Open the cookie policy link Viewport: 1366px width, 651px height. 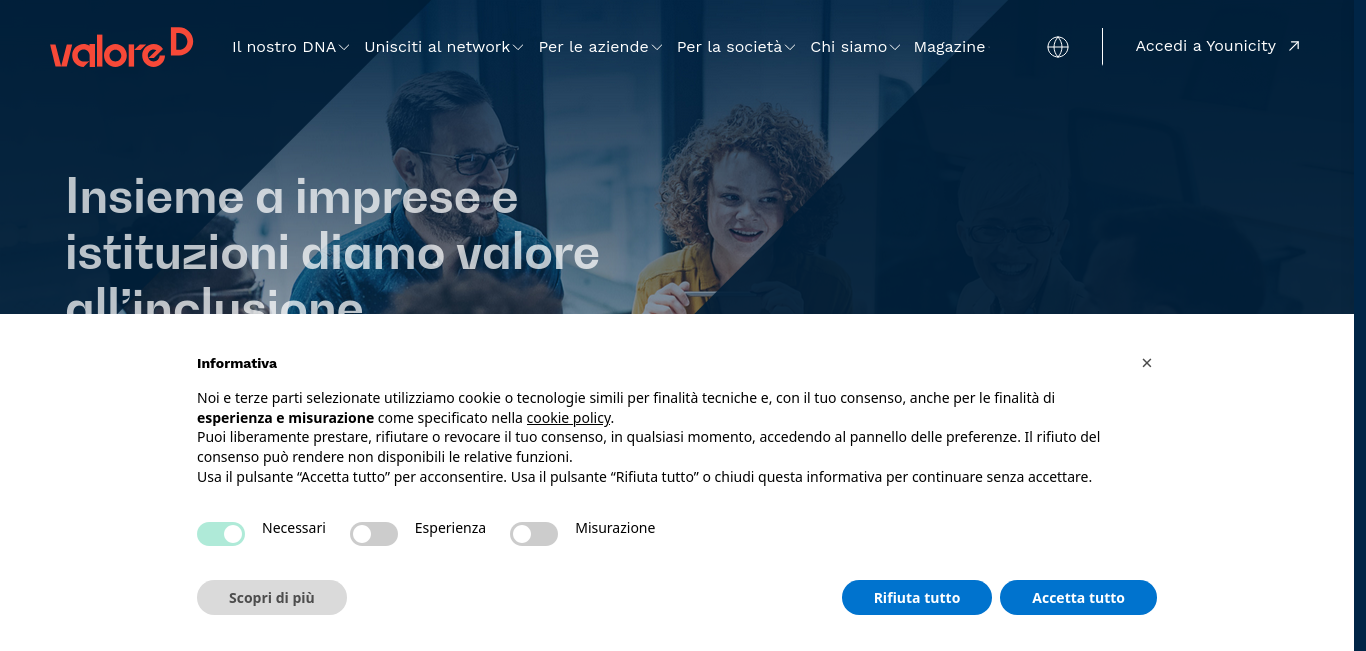568,418
